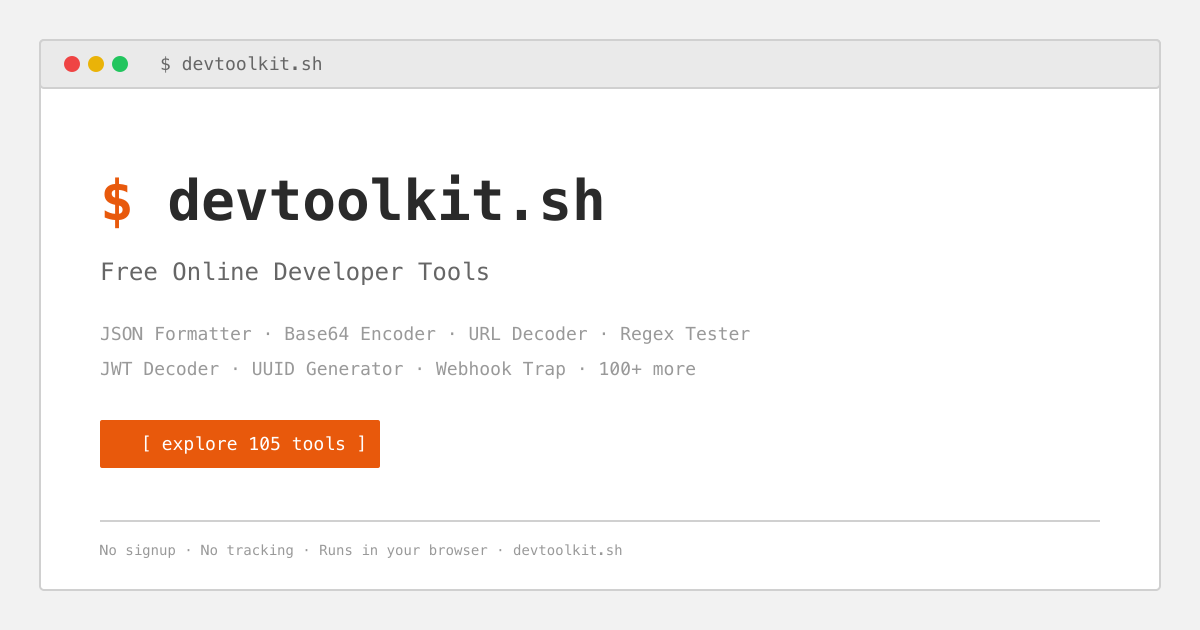This screenshot has width=1200, height=630.
Task: Open the Base64 Encoder tool
Action: [x=360, y=334]
